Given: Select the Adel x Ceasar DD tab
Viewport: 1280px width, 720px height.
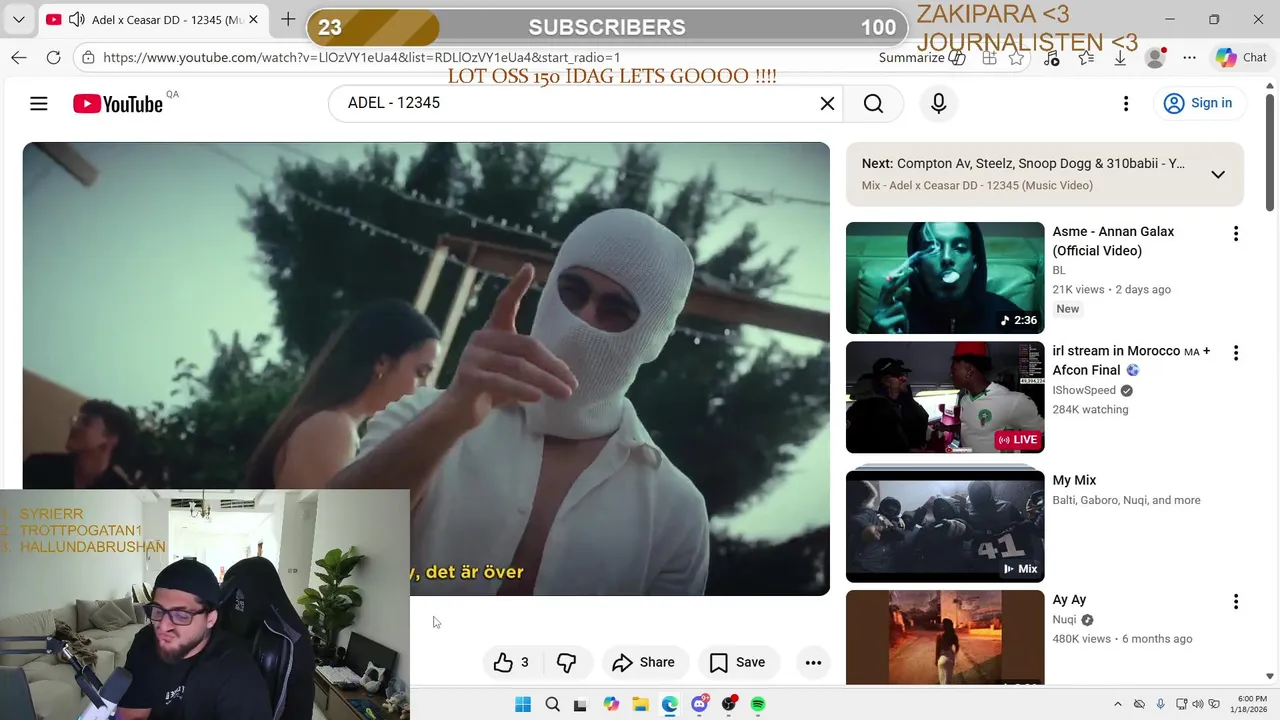Looking at the screenshot, I should pos(154,20).
